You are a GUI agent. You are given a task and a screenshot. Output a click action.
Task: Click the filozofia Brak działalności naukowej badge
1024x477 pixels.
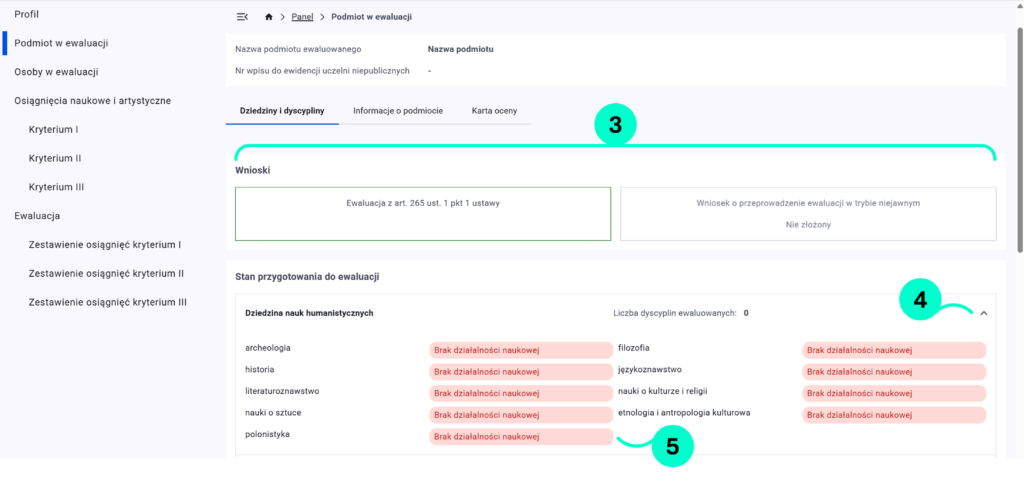893,350
